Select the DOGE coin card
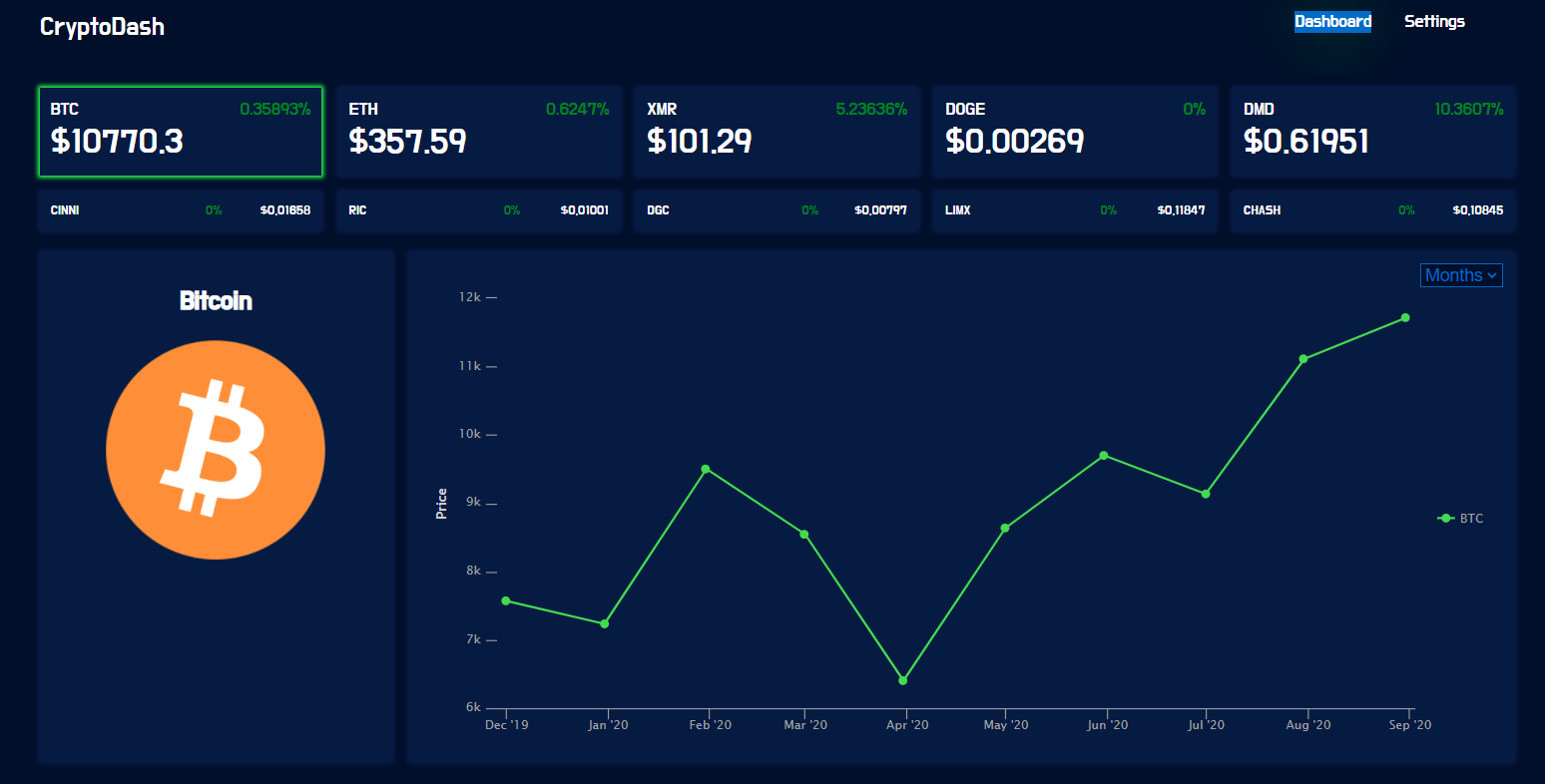Screen dimensions: 1545x784 pos(1075,132)
